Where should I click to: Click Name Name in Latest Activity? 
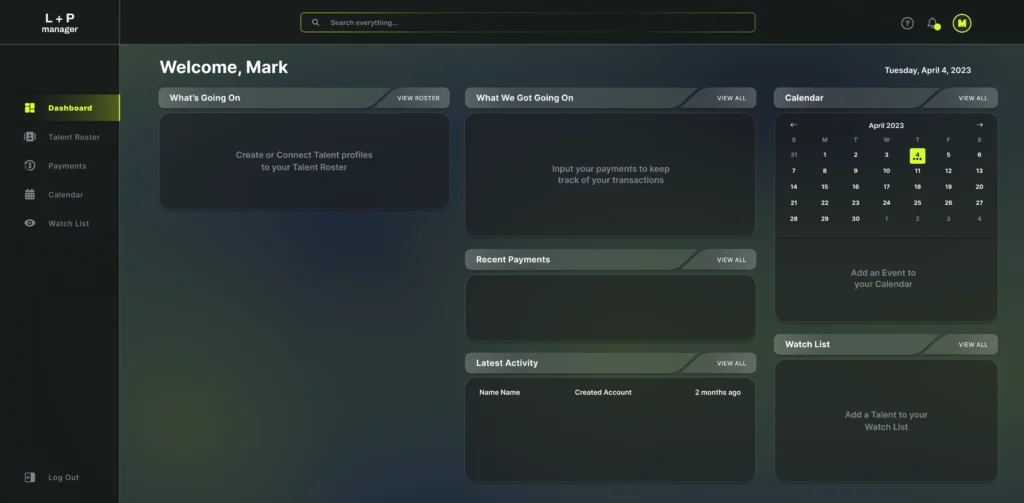(x=500, y=393)
